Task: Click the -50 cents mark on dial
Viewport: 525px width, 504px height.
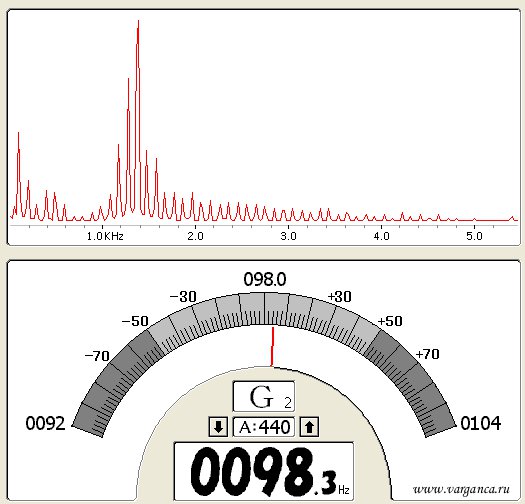Action: (135, 321)
